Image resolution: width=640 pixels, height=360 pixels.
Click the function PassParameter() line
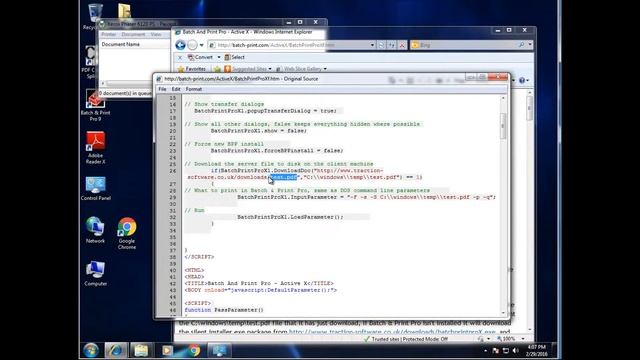pos(224,310)
